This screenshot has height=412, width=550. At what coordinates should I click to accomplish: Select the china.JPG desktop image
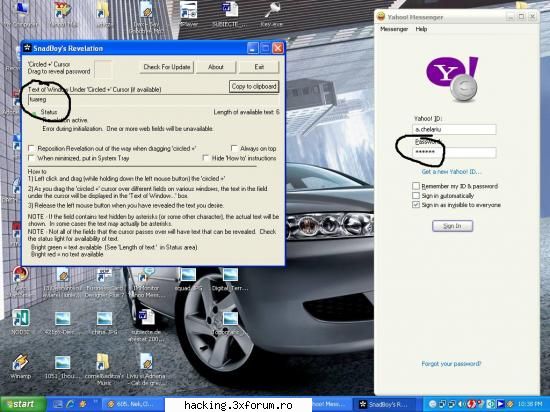(104, 323)
